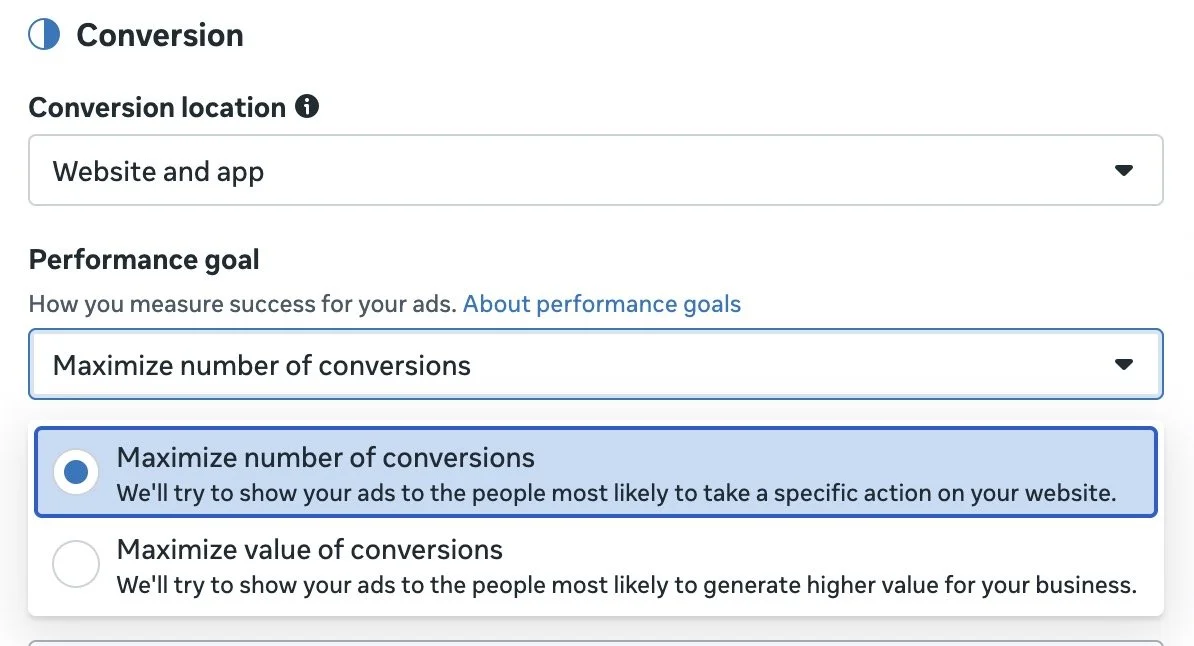Open the About performance goals link

point(601,303)
